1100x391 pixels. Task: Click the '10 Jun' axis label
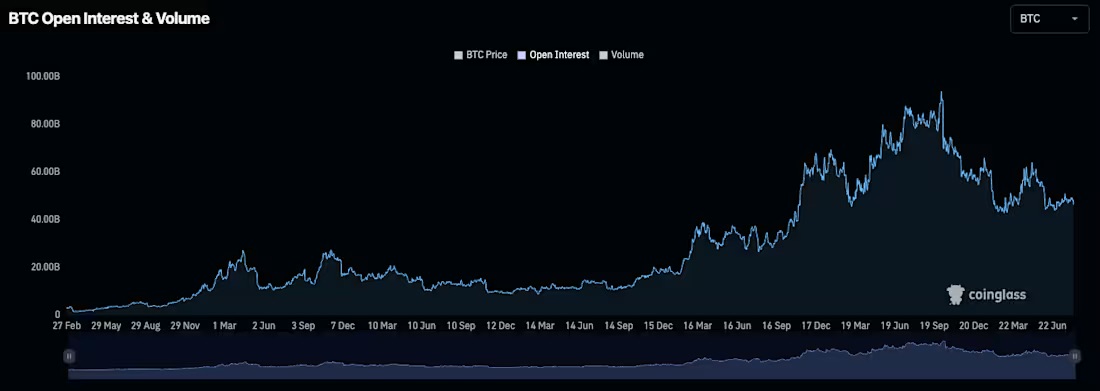pos(422,326)
